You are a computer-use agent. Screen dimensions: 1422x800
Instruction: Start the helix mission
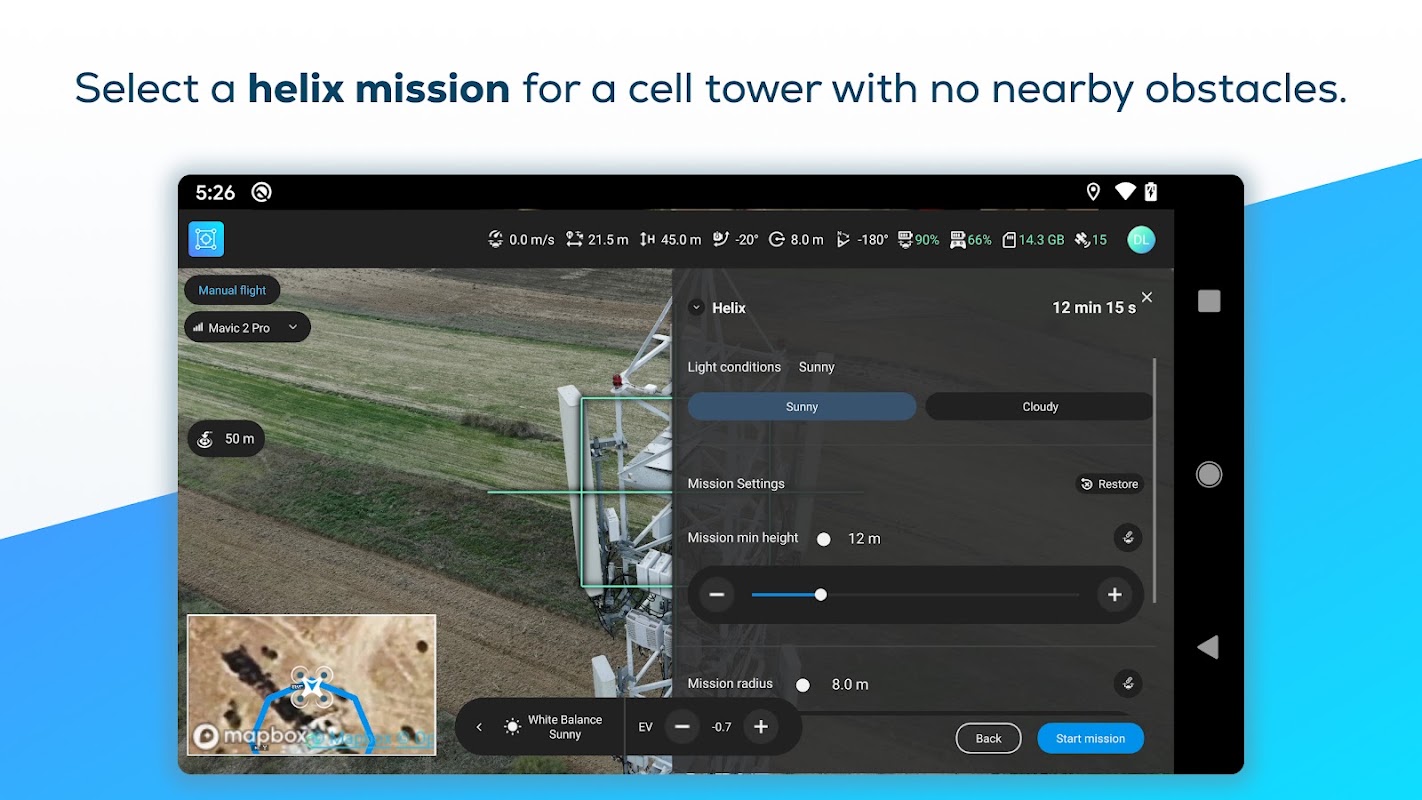click(x=1090, y=738)
